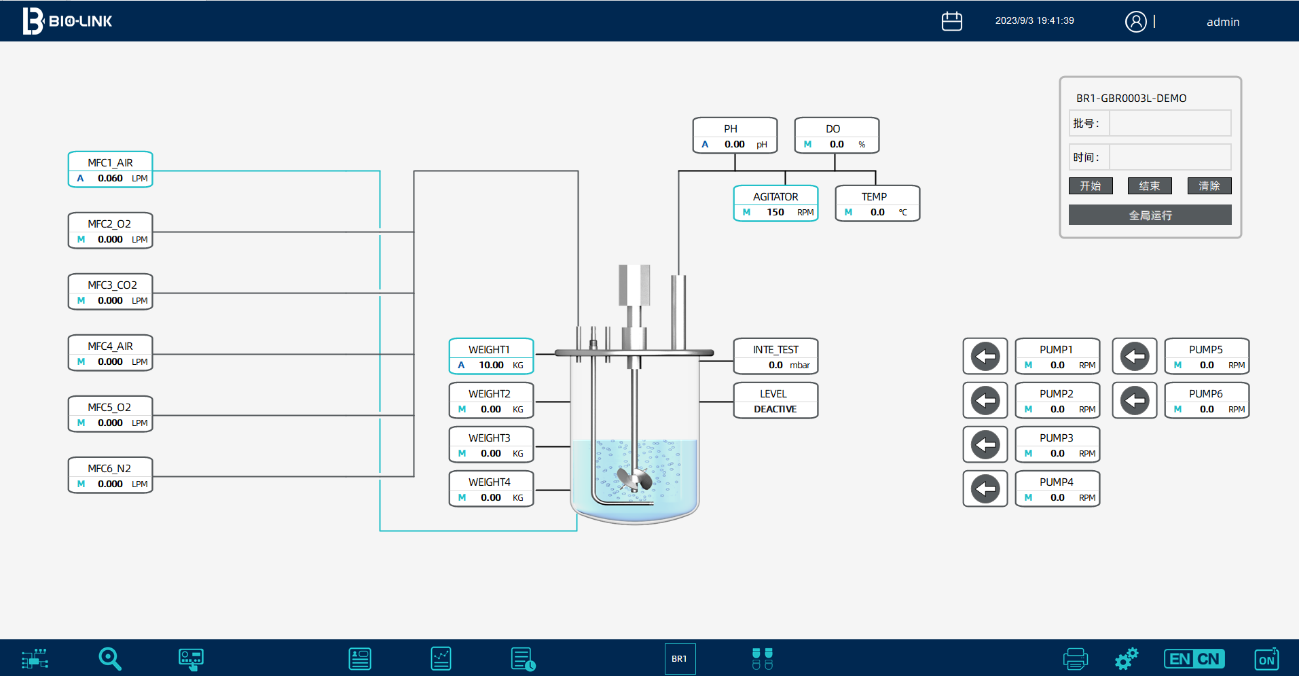This screenshot has width=1299, height=676.
Task: Open settings with the gears icon
Action: click(x=1127, y=659)
